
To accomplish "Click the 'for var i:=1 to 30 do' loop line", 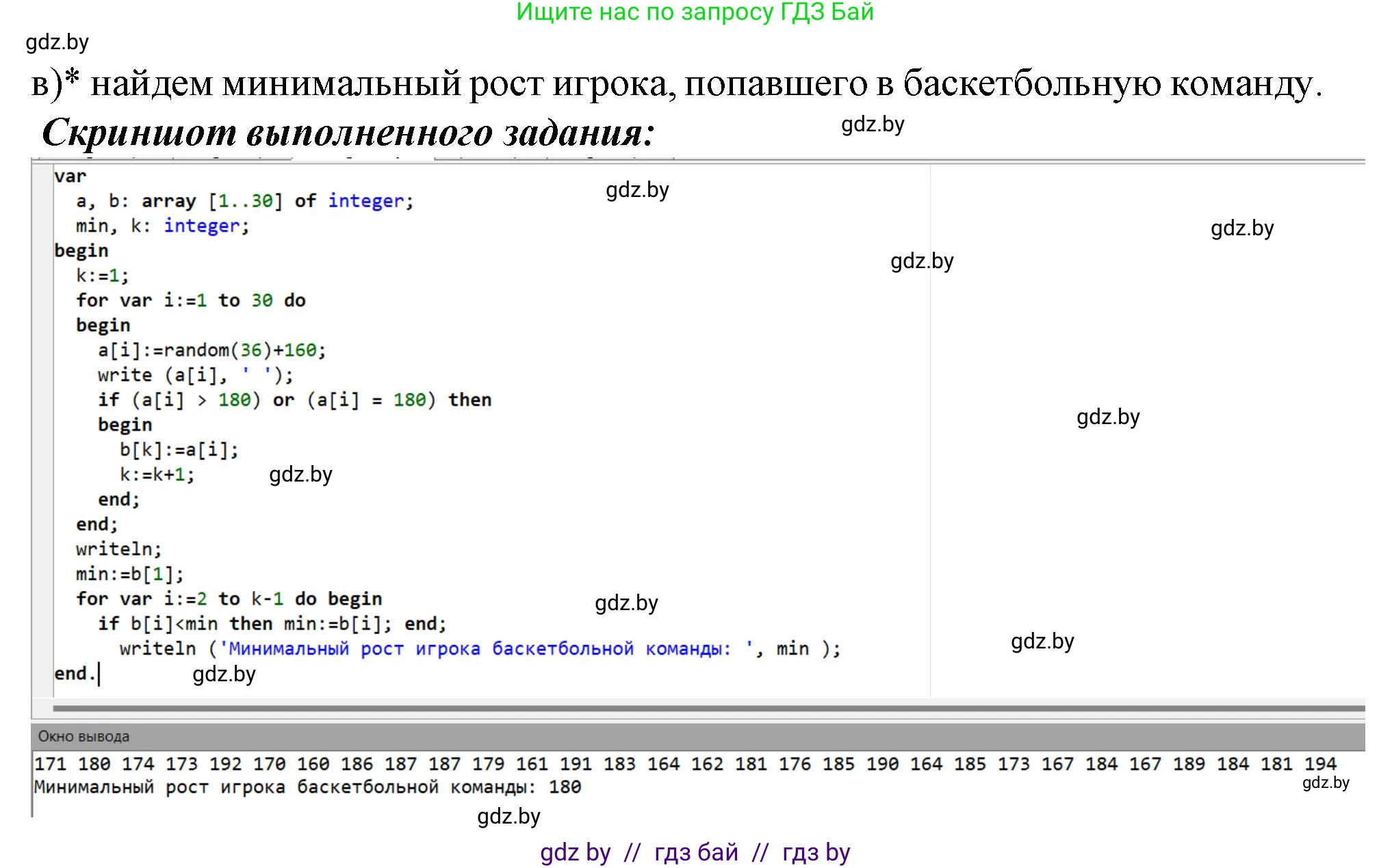I will pos(190,300).
